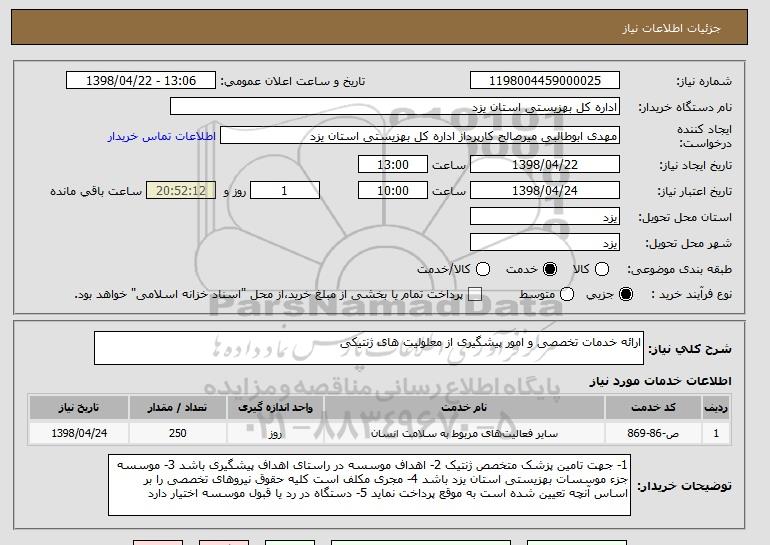Click the شرح کلی نیاز label
Screen dimensions: 770x545
[690, 349]
